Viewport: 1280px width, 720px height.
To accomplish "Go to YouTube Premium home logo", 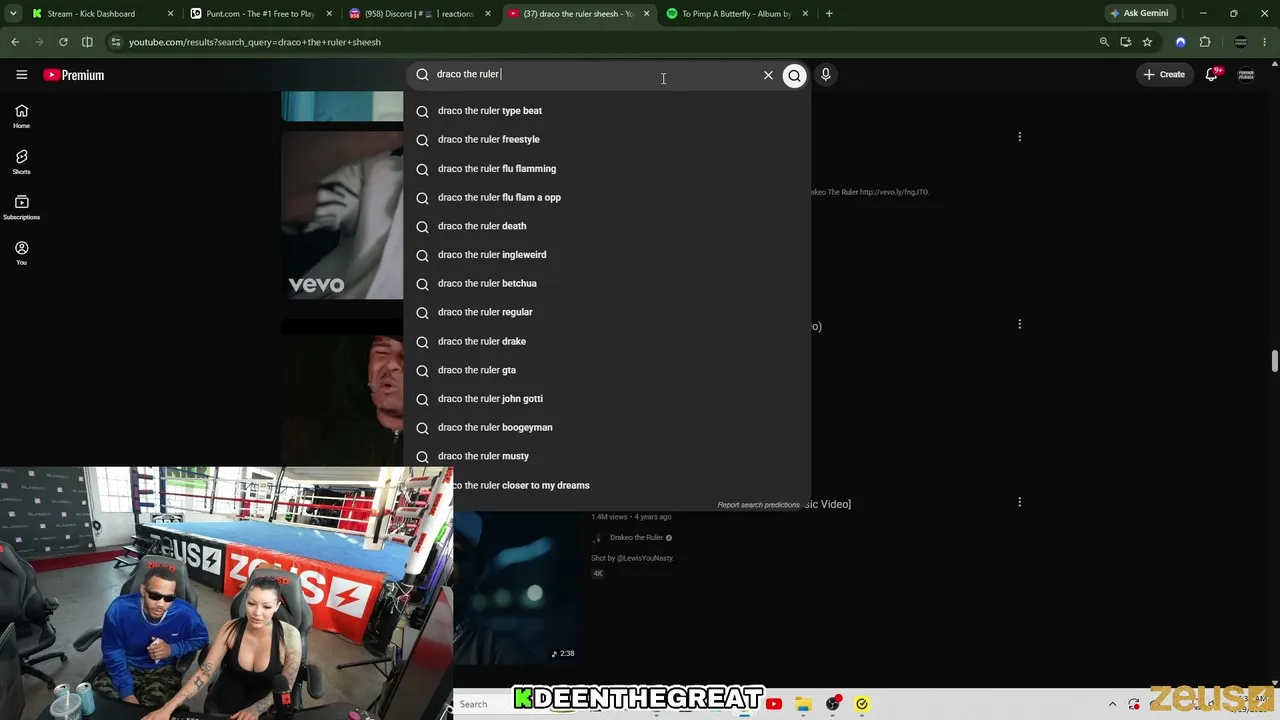I will coord(73,75).
